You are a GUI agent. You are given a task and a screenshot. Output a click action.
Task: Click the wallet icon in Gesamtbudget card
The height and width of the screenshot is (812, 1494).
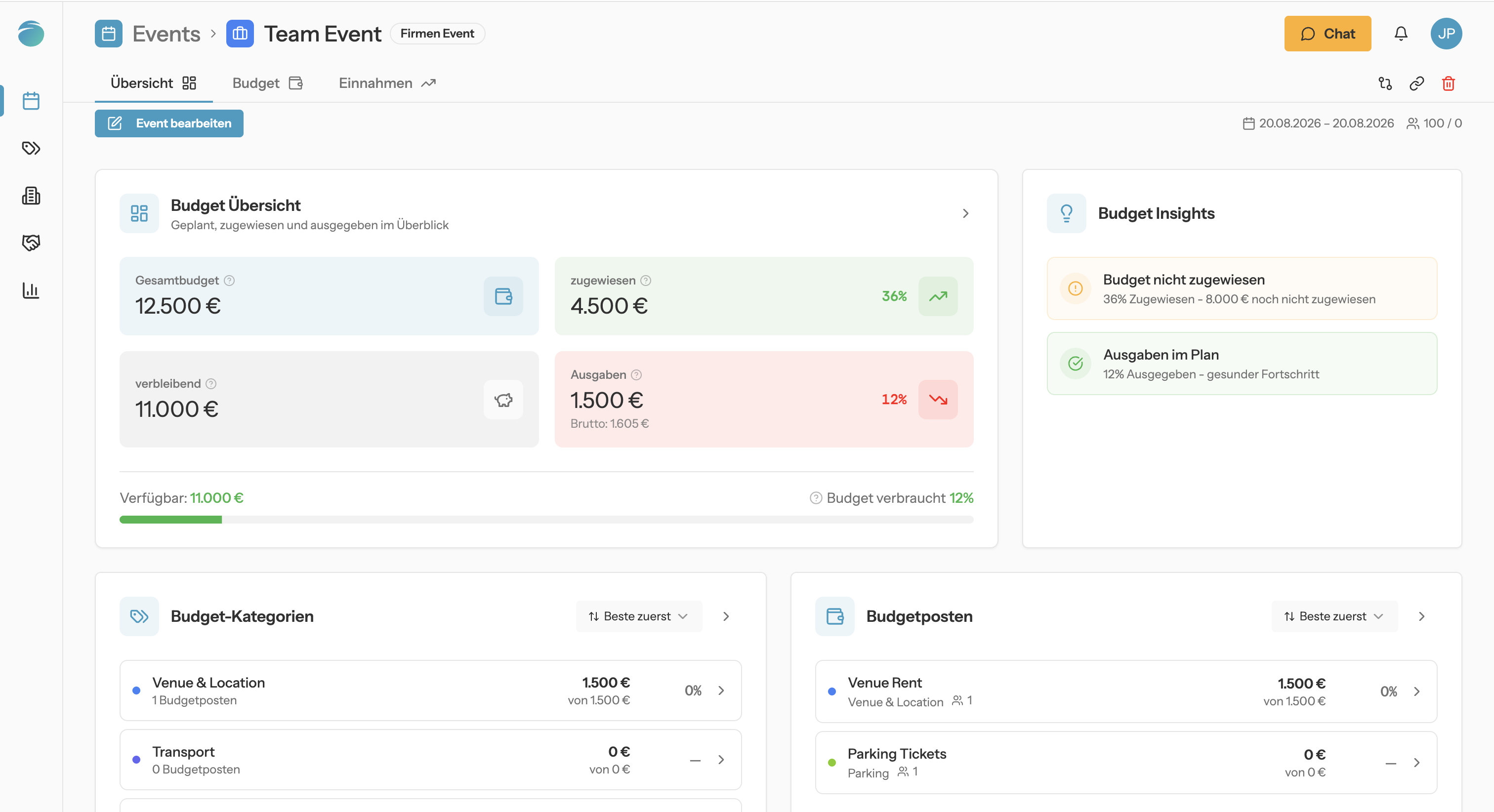pyautogui.click(x=503, y=296)
